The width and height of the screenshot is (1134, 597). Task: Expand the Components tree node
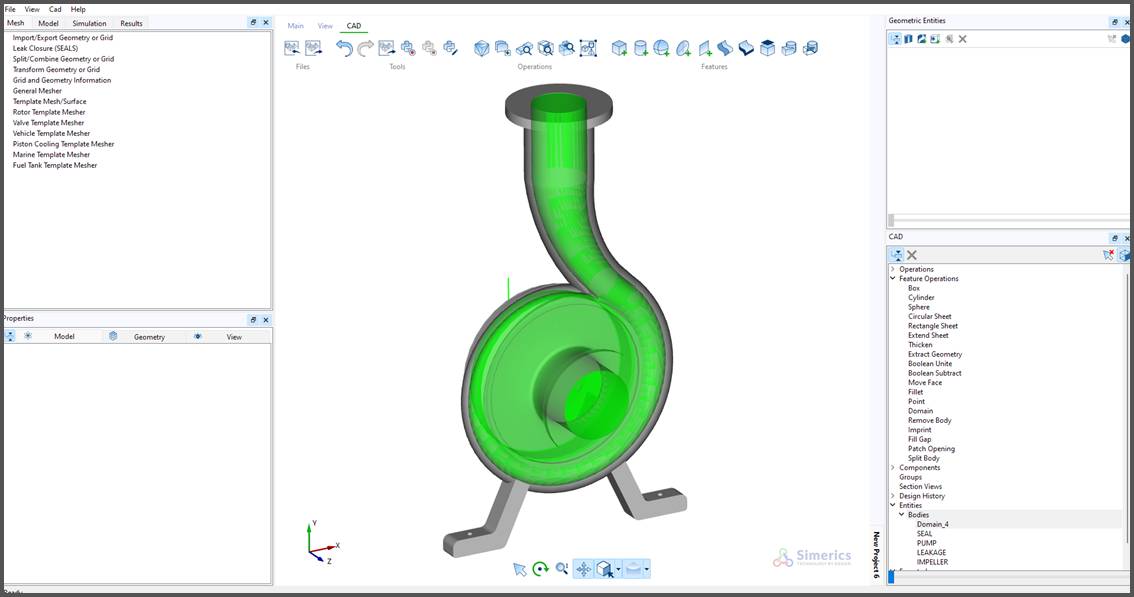(893, 467)
